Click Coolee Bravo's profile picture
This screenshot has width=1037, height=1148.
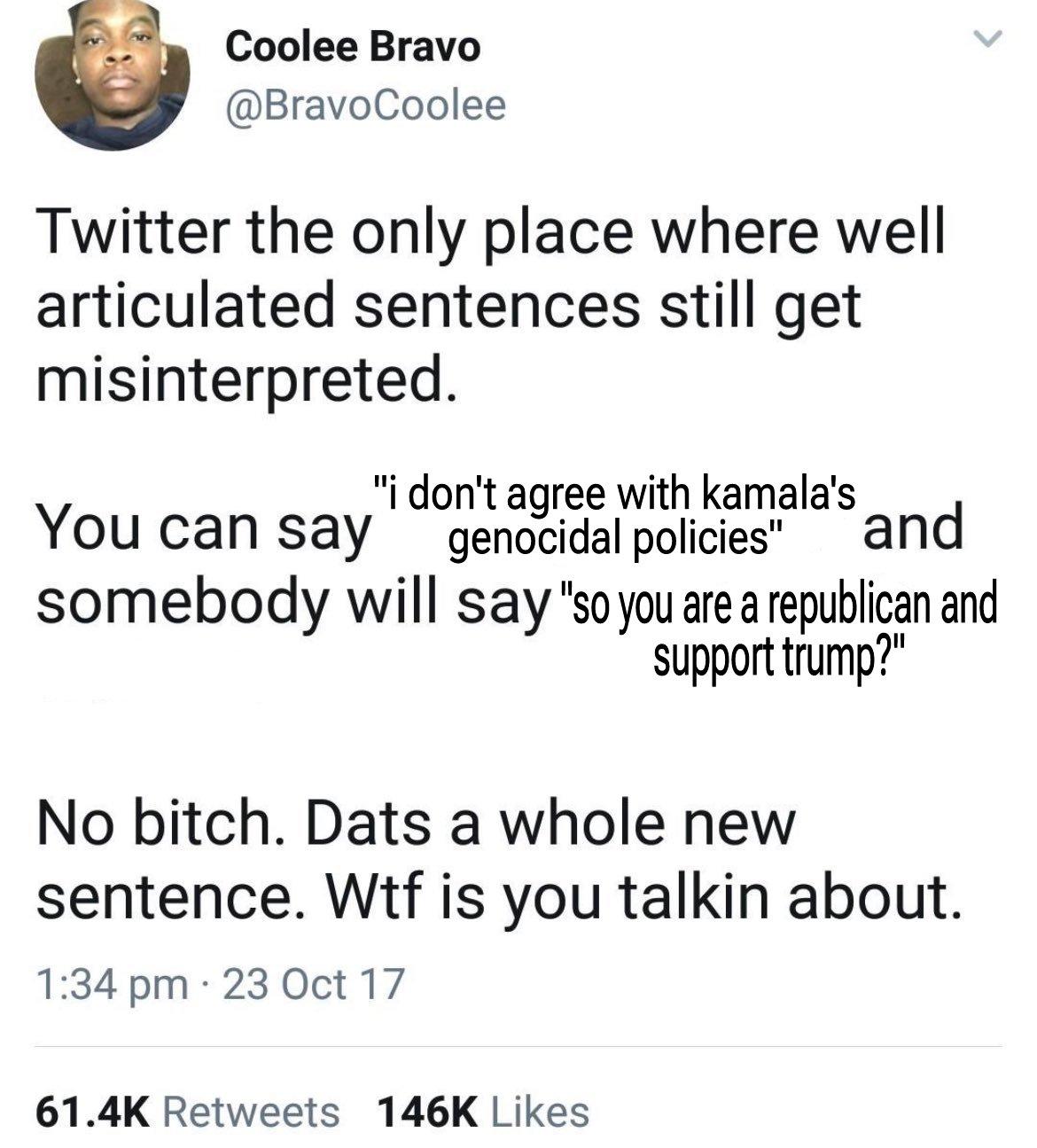click(x=115, y=75)
